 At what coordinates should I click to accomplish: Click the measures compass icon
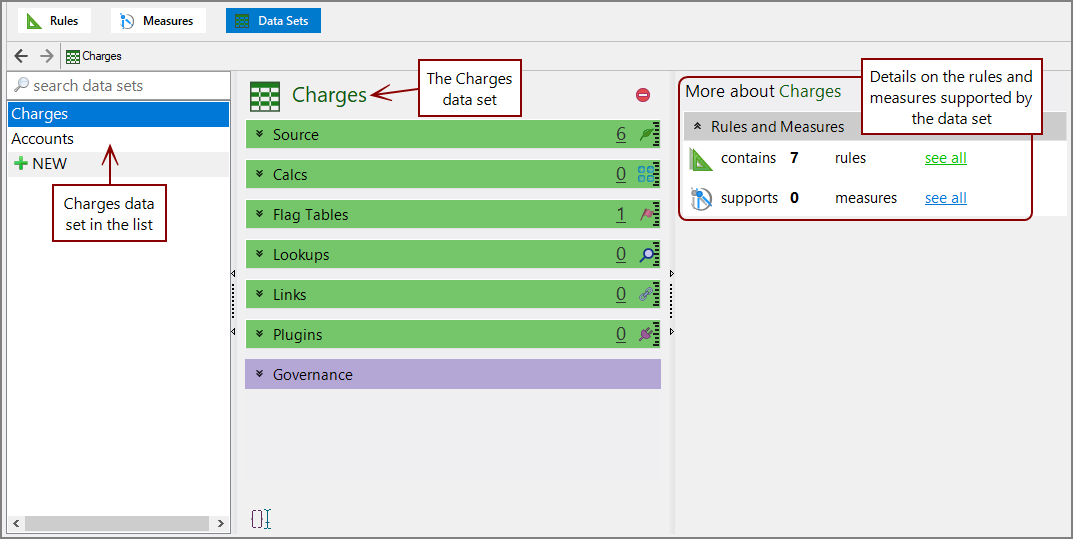(701, 198)
